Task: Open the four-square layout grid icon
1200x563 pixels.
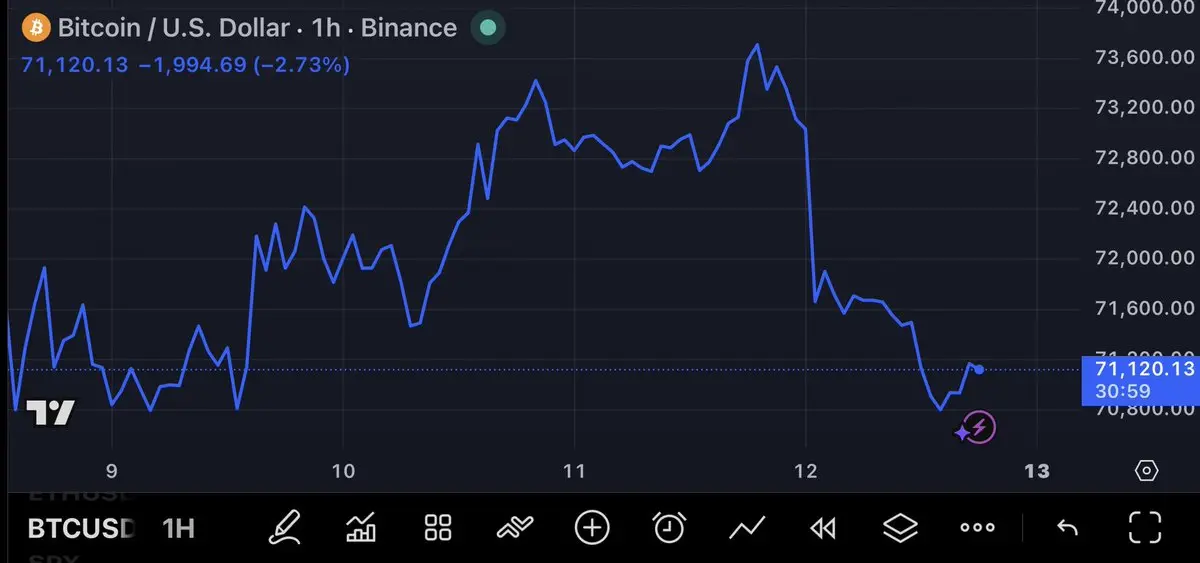Action: (438, 527)
